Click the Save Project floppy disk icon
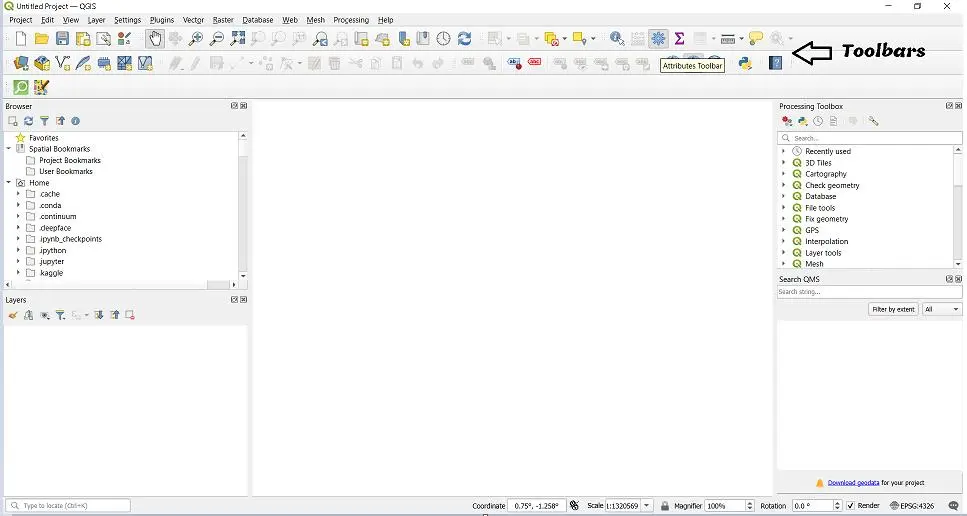 [x=62, y=39]
